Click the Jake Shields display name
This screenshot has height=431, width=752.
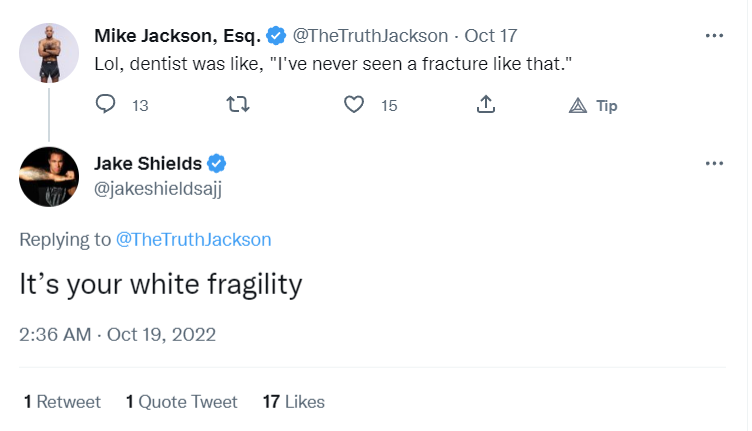[x=148, y=163]
